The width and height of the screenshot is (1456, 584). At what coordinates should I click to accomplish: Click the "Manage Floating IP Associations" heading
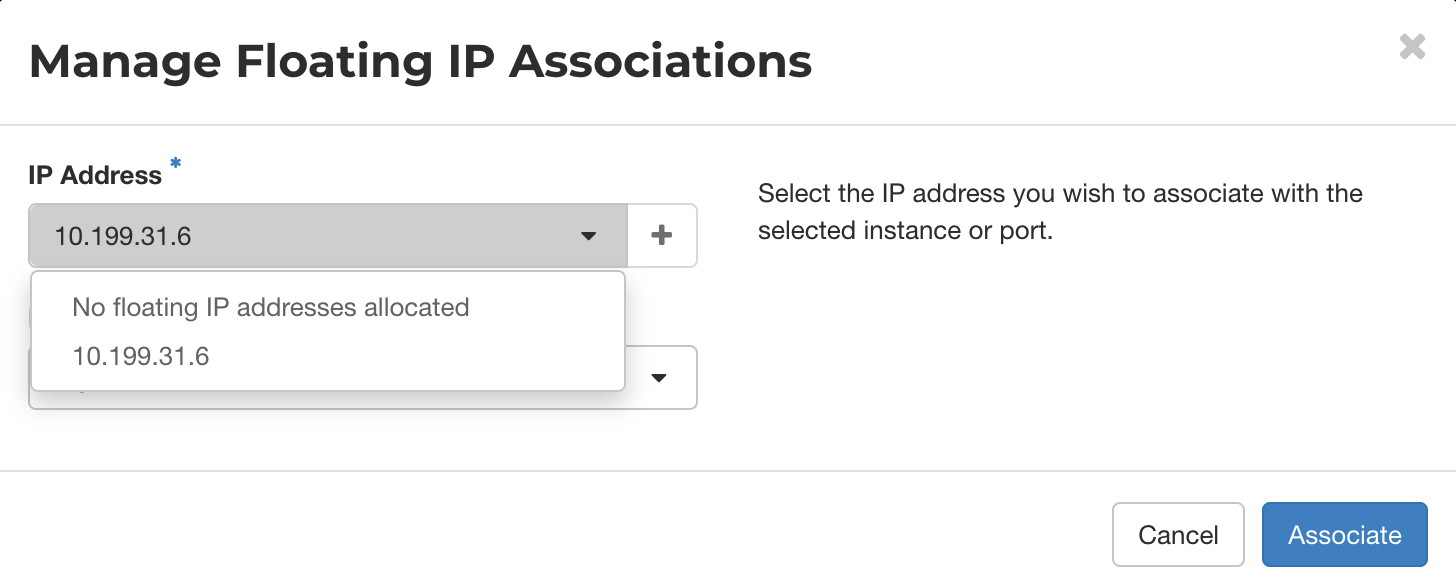coord(420,62)
